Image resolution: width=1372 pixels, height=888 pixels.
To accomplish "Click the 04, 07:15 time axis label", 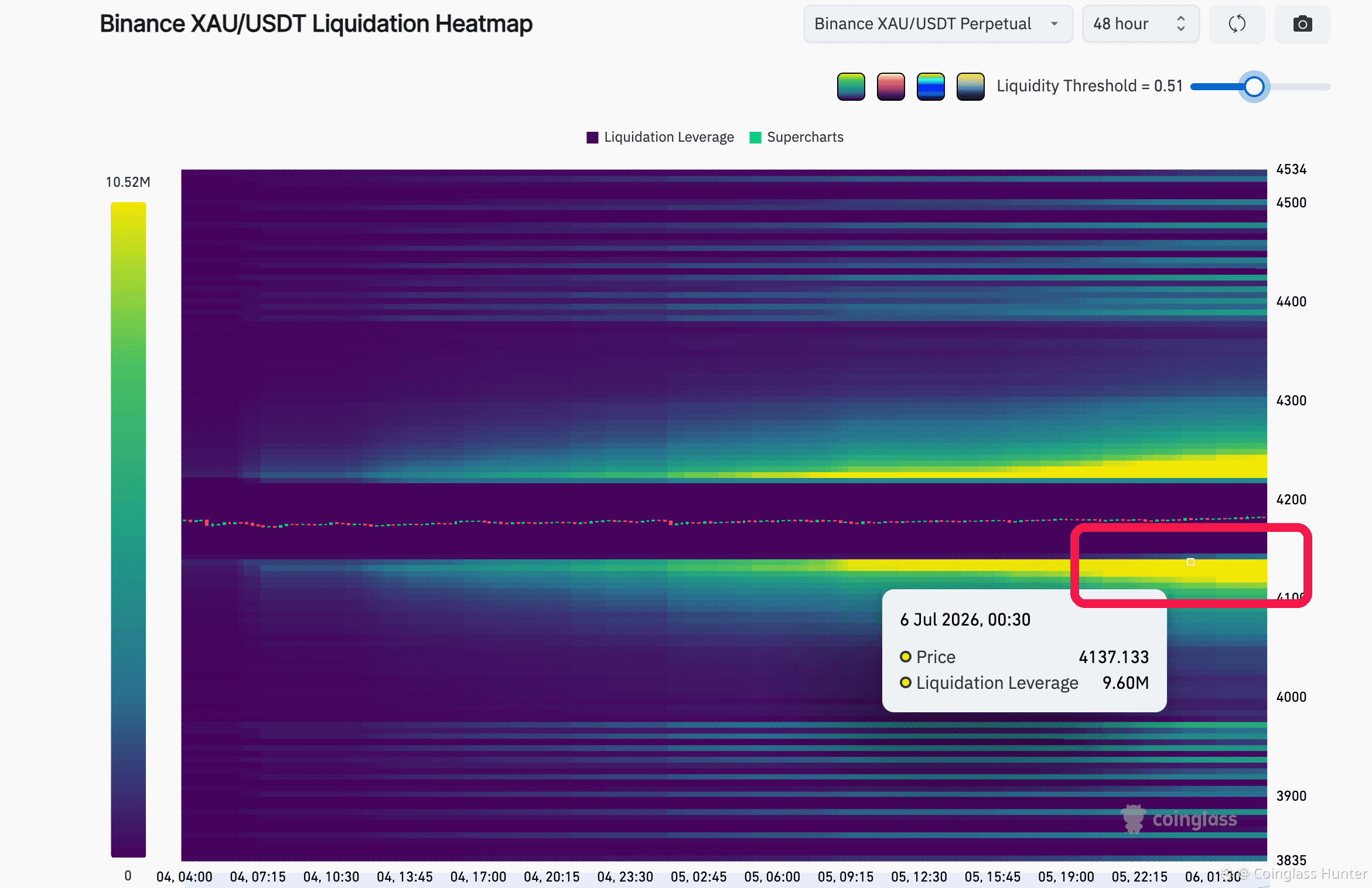I will 258,877.
